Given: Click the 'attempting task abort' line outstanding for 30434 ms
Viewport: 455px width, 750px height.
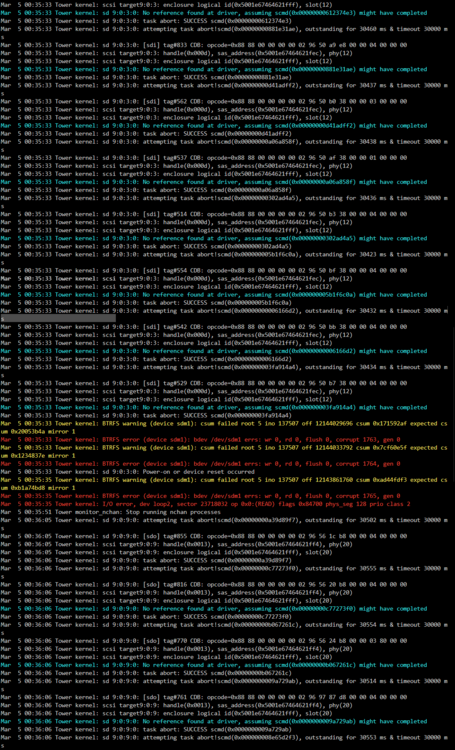Looking at the screenshot, I should (x=224, y=371).
